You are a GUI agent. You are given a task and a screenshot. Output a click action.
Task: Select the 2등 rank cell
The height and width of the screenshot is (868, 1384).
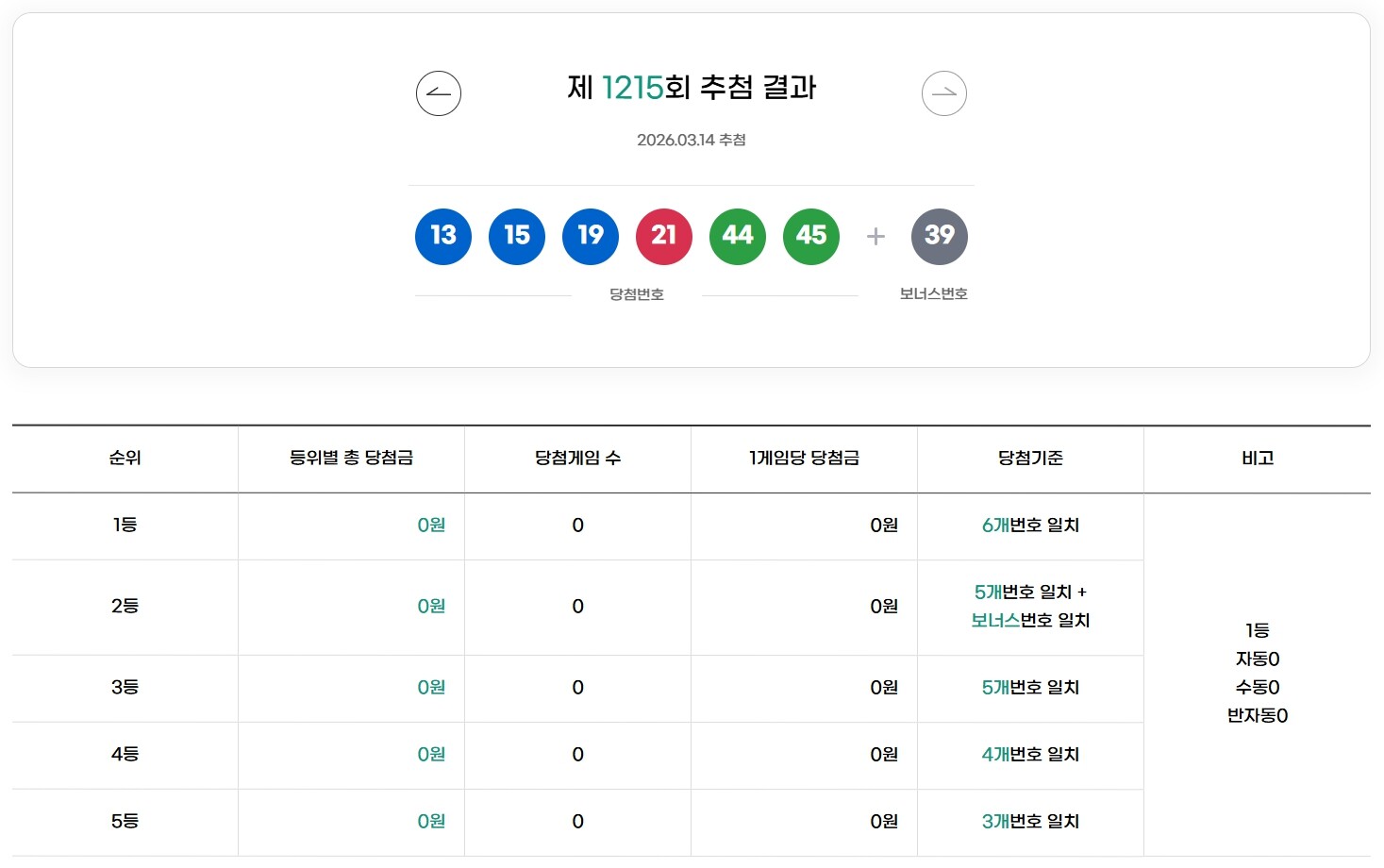click(x=125, y=606)
